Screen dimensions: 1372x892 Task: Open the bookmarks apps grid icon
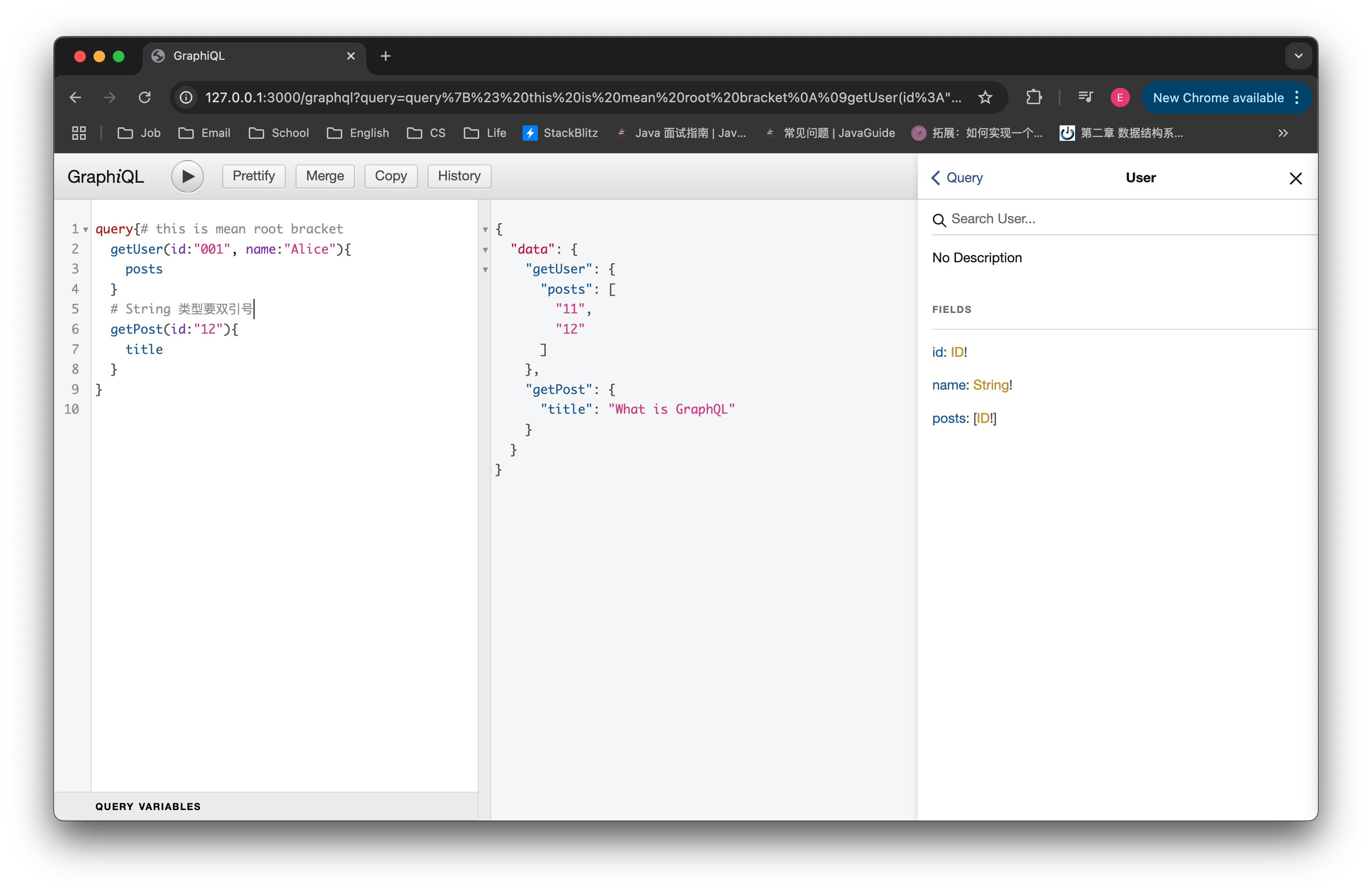tap(79, 133)
